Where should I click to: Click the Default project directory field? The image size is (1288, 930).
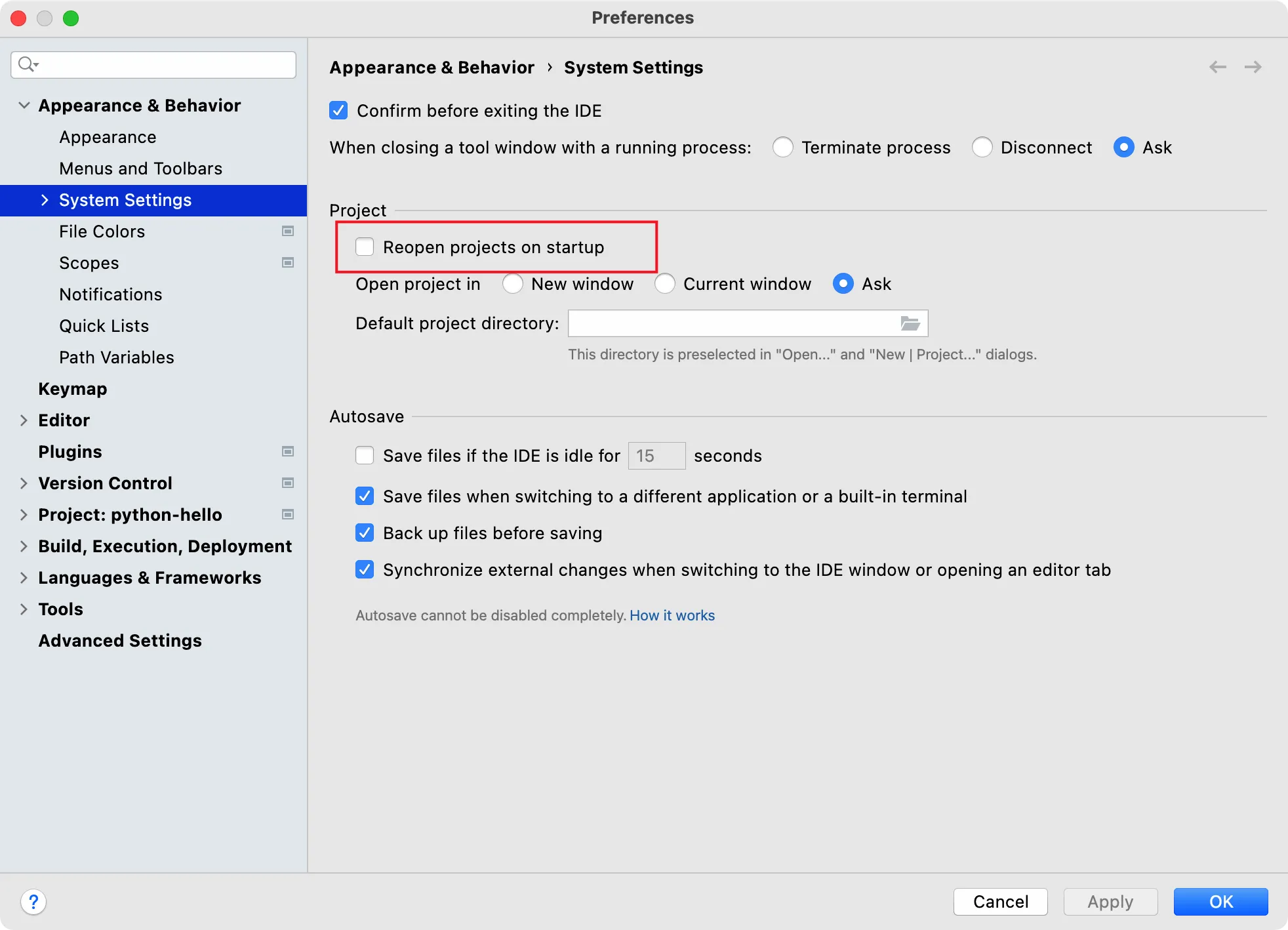(731, 323)
